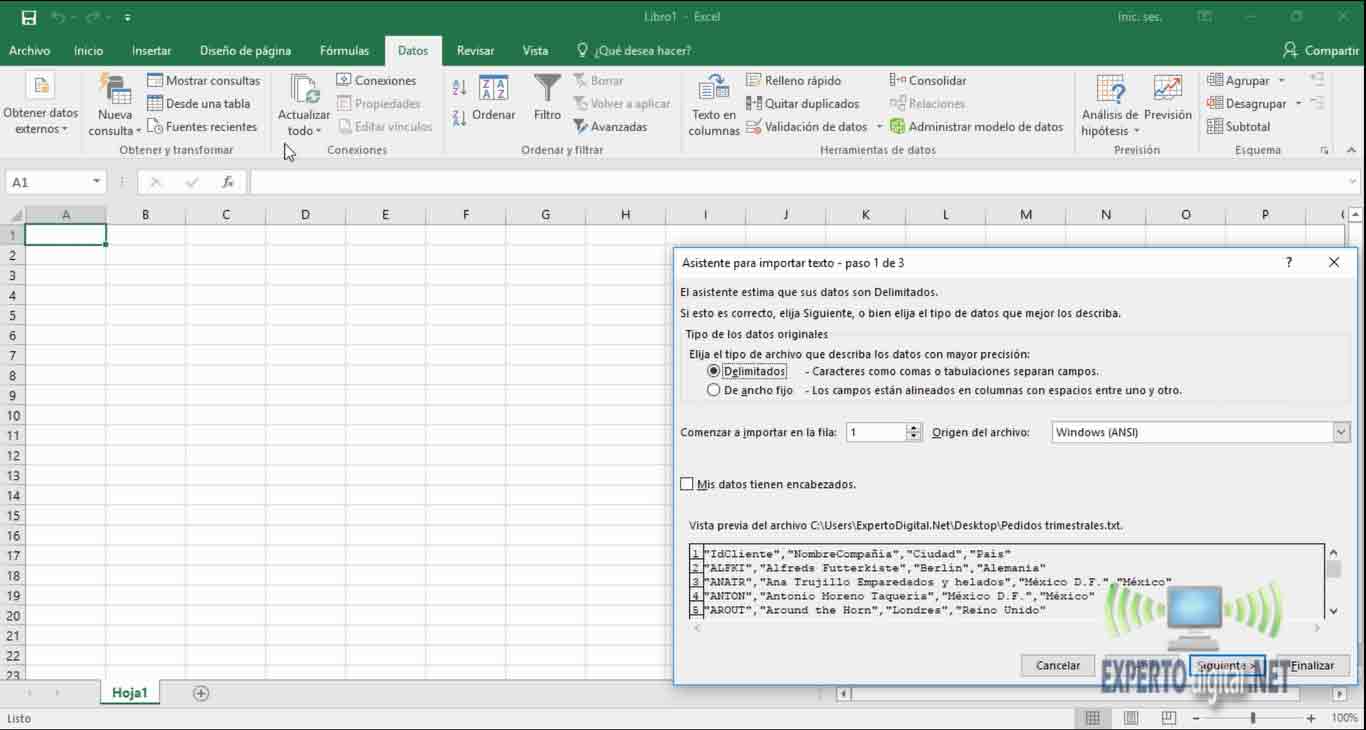Image resolution: width=1366 pixels, height=730 pixels.
Task: Expand the Validación de datos dropdown arrow
Action: coord(879,126)
